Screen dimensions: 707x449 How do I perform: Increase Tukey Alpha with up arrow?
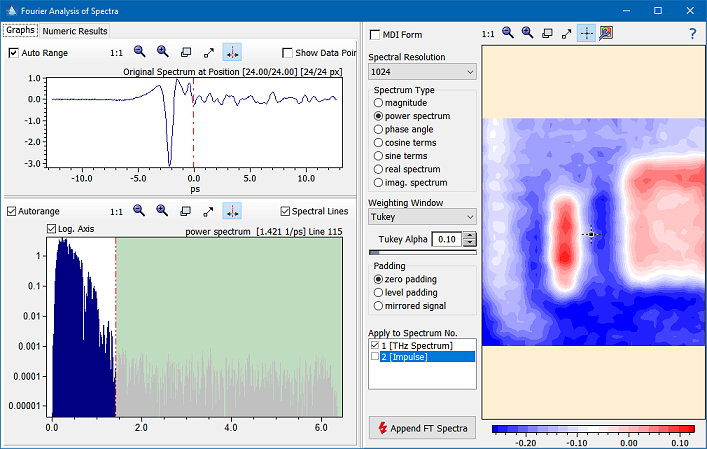click(470, 235)
